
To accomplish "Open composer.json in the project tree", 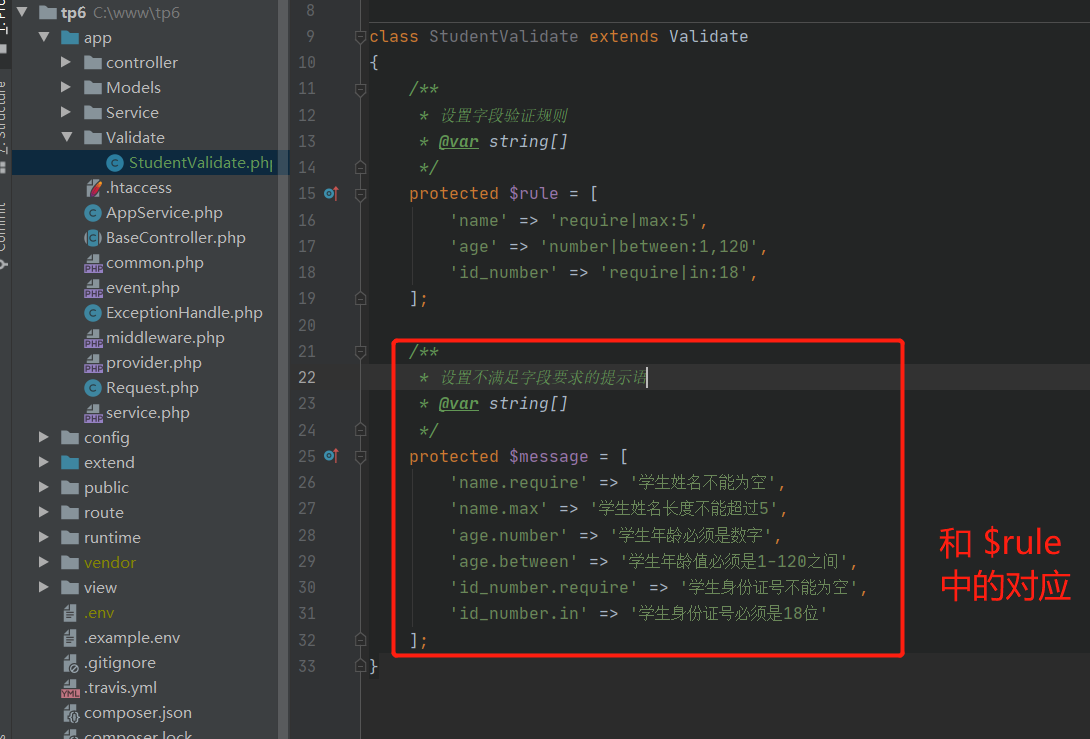I will pos(138,713).
